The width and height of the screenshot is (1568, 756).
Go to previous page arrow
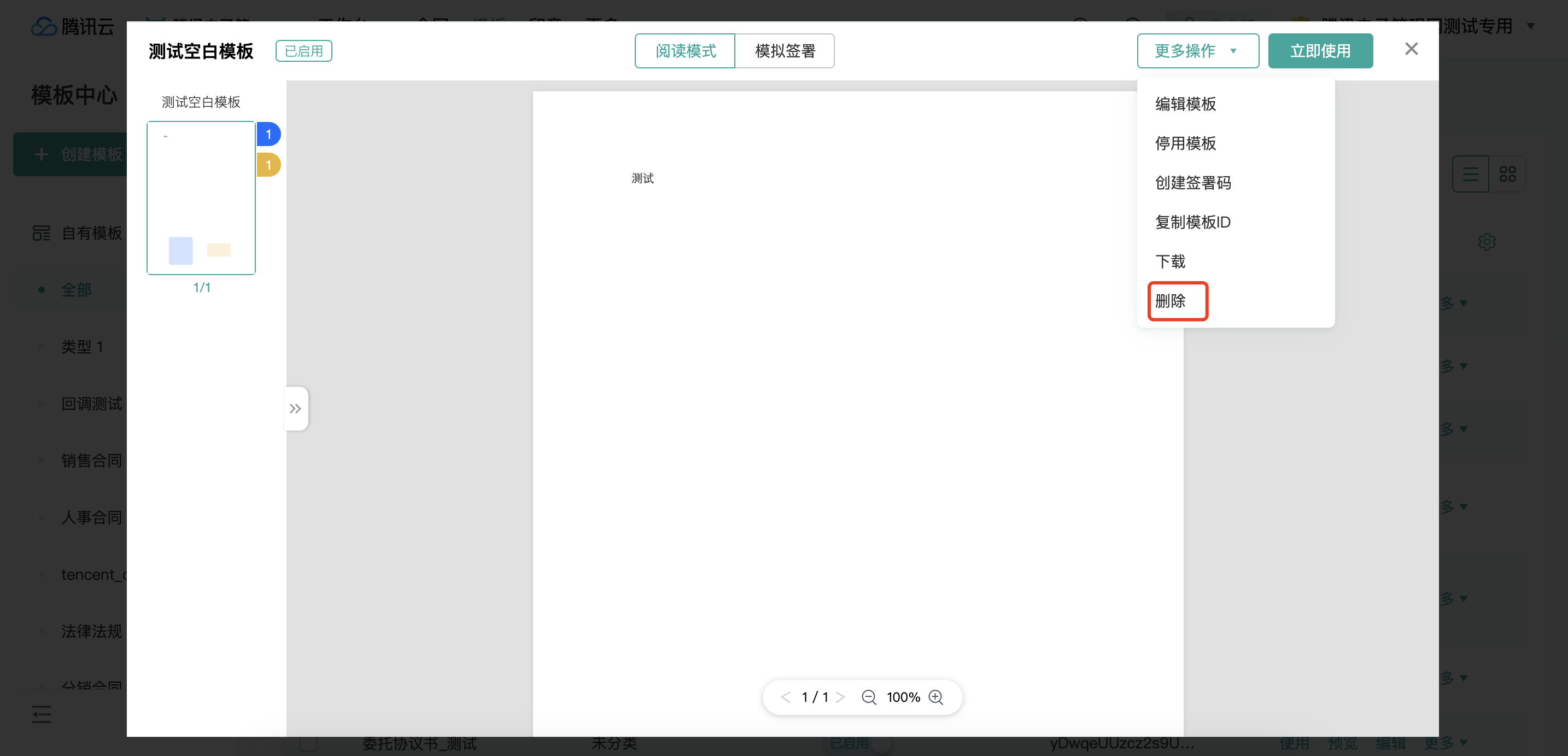pos(785,697)
